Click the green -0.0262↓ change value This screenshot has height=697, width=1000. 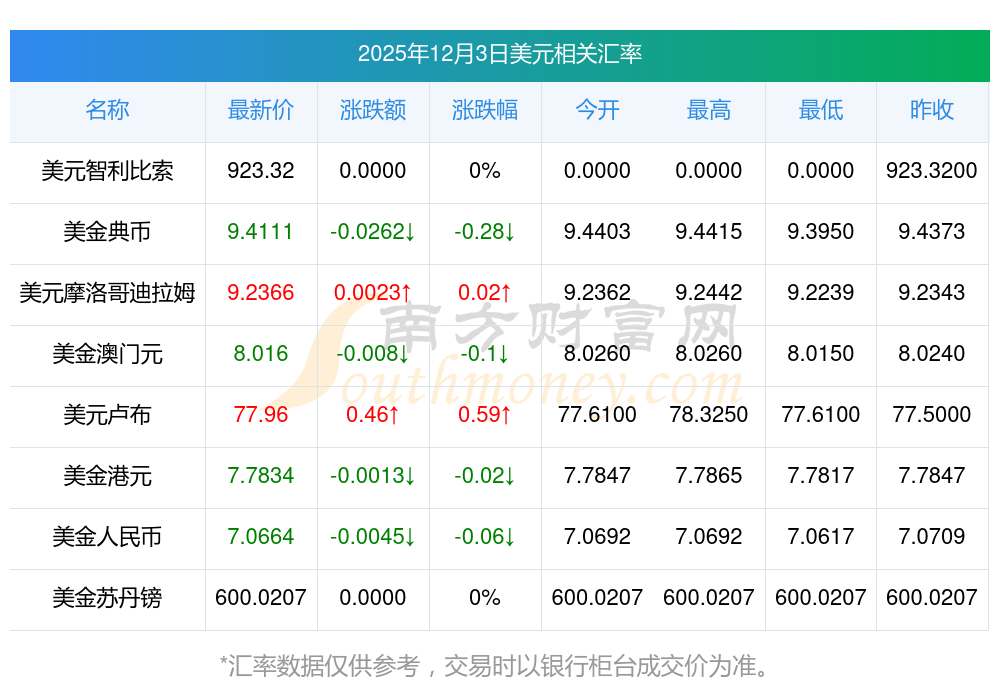click(373, 232)
